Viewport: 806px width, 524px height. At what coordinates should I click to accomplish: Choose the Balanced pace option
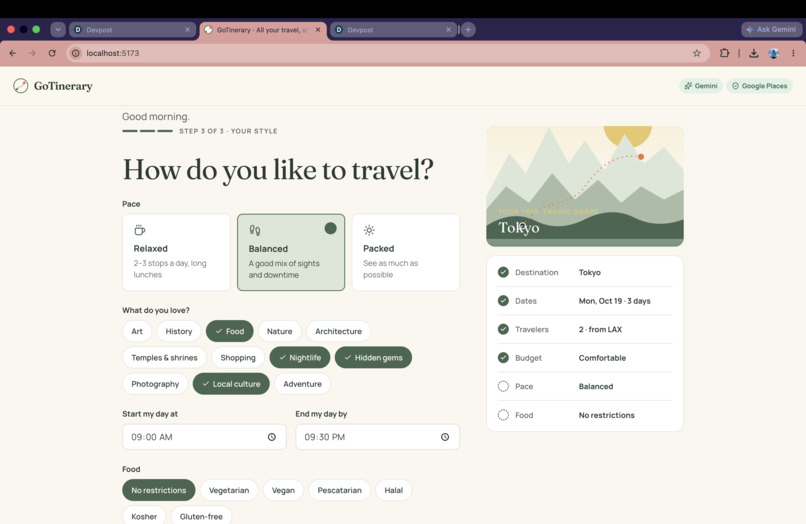[x=291, y=252]
